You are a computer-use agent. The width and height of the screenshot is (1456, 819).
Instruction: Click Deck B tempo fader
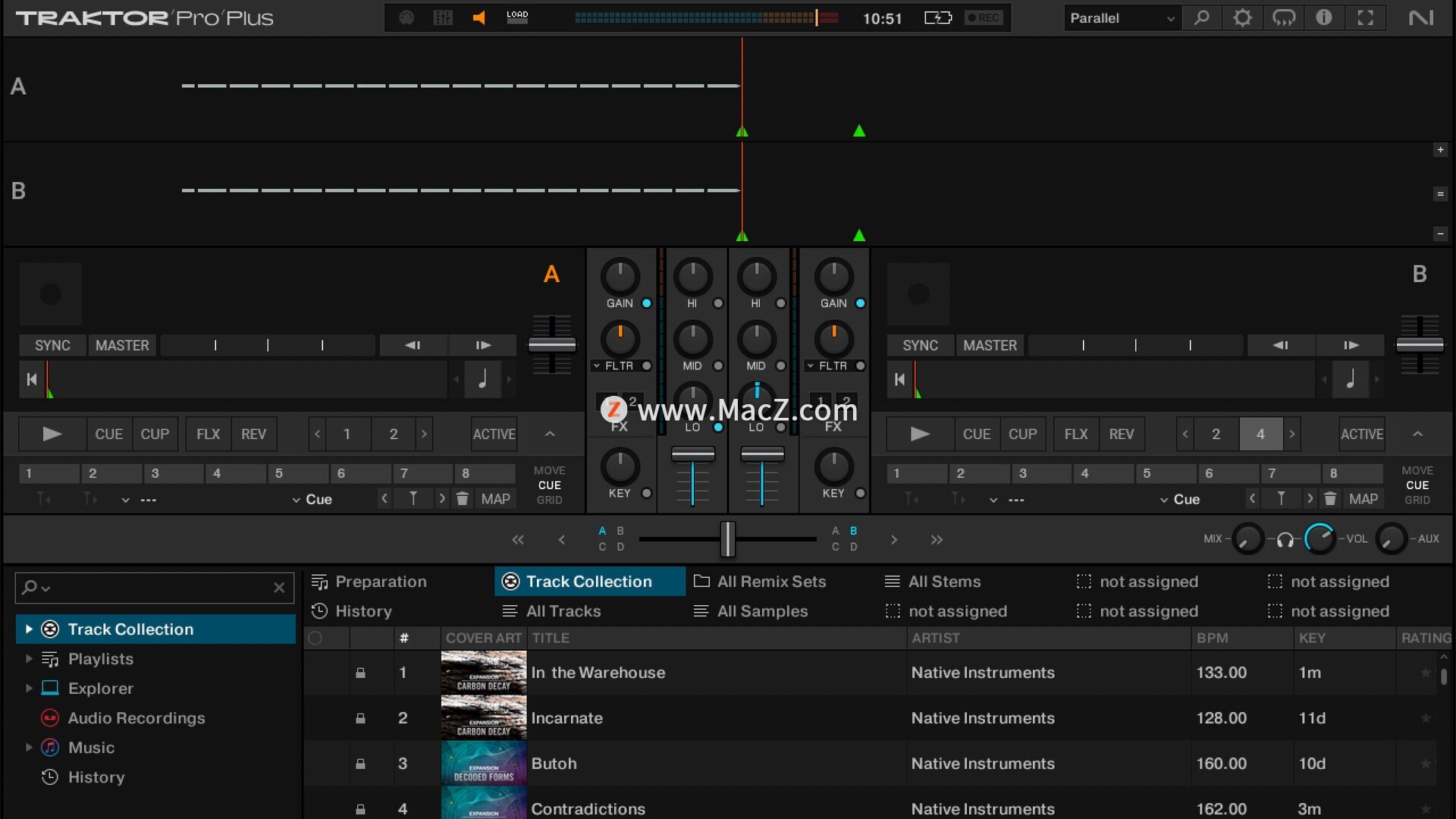[1420, 344]
